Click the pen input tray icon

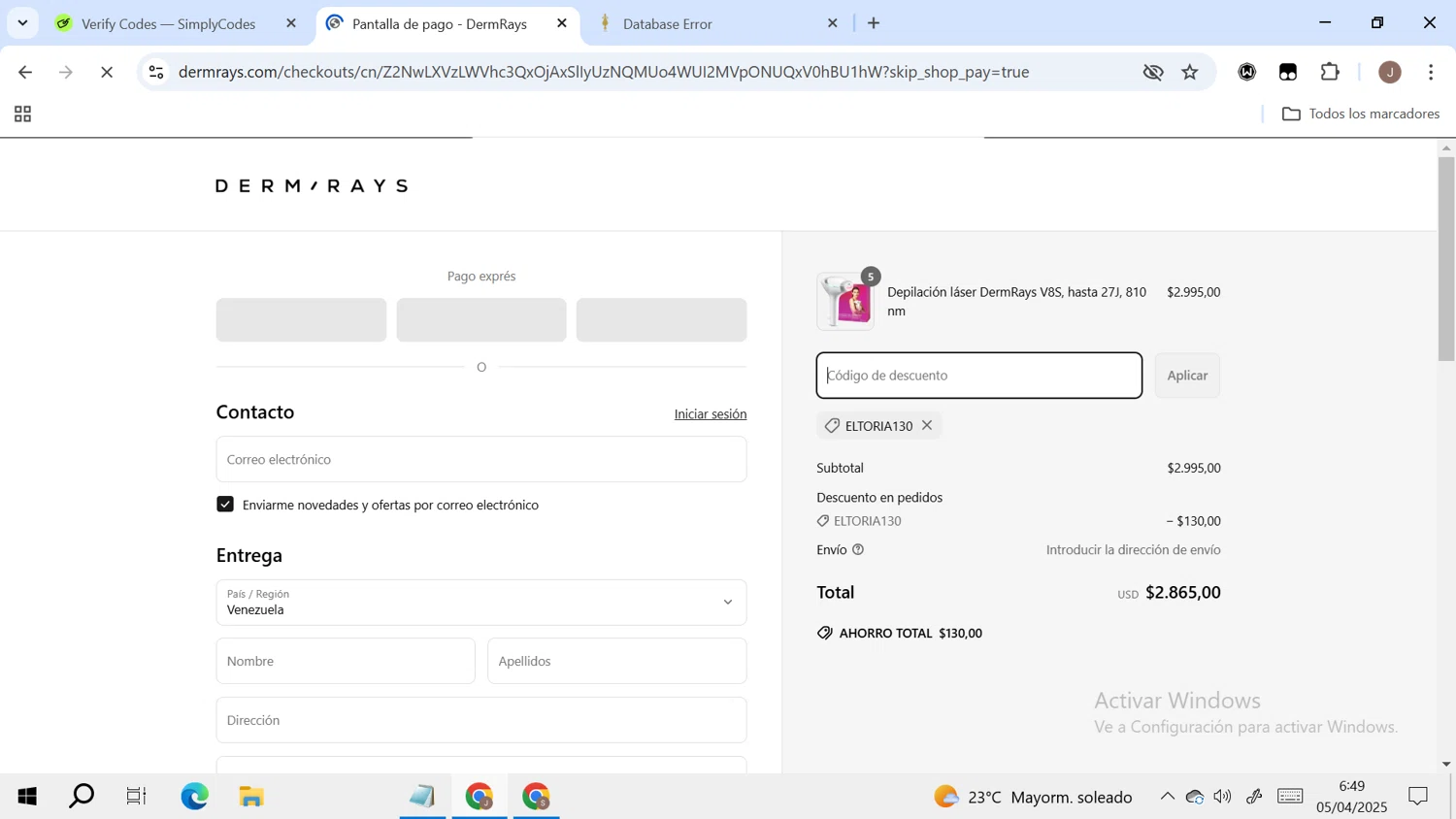[x=1254, y=797]
